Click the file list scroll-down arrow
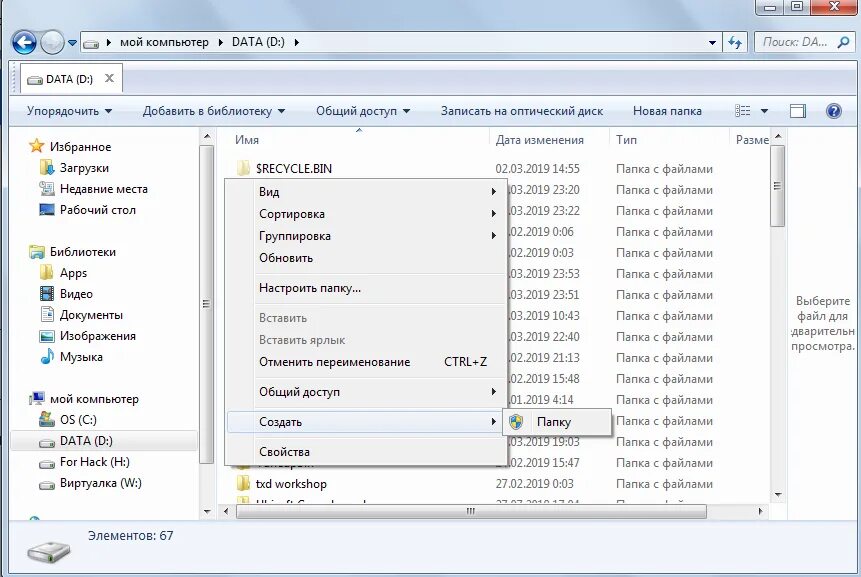861x577 pixels. point(778,495)
